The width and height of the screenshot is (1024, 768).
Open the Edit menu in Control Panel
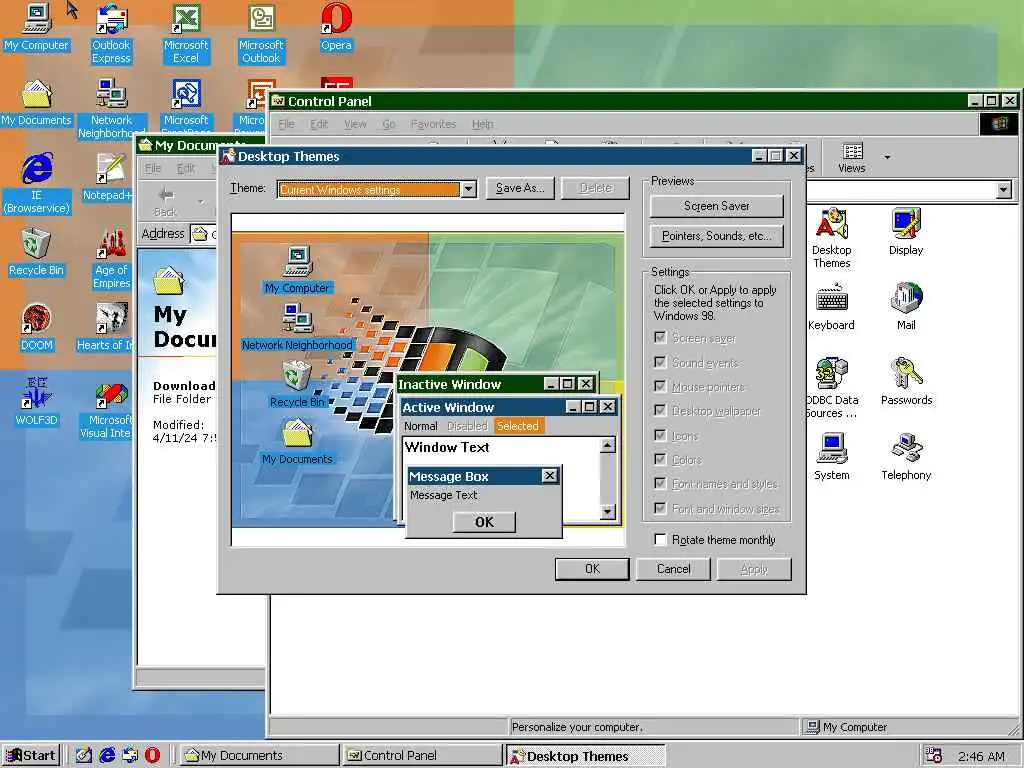pyautogui.click(x=319, y=124)
